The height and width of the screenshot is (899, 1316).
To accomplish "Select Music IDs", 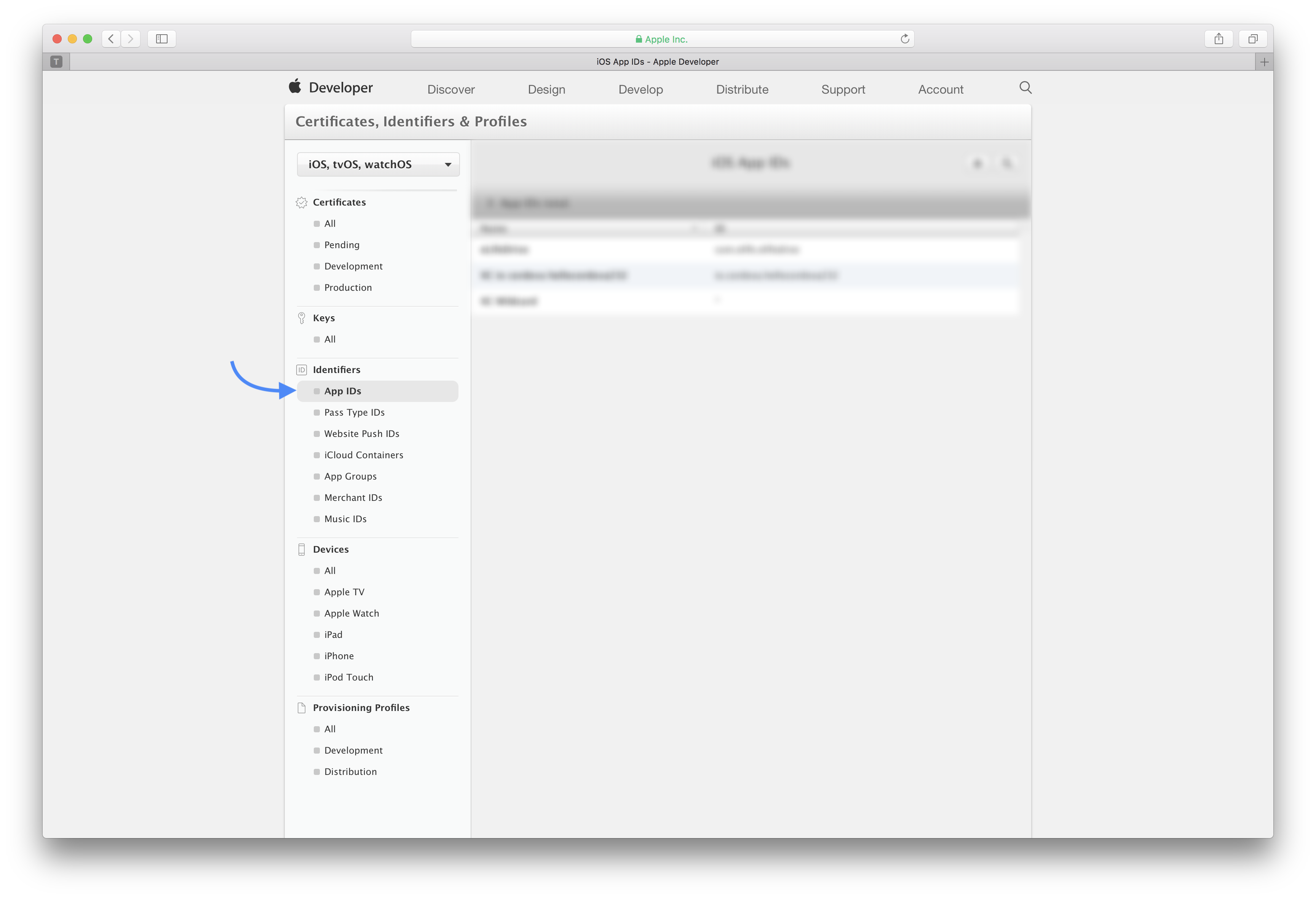I will (345, 519).
